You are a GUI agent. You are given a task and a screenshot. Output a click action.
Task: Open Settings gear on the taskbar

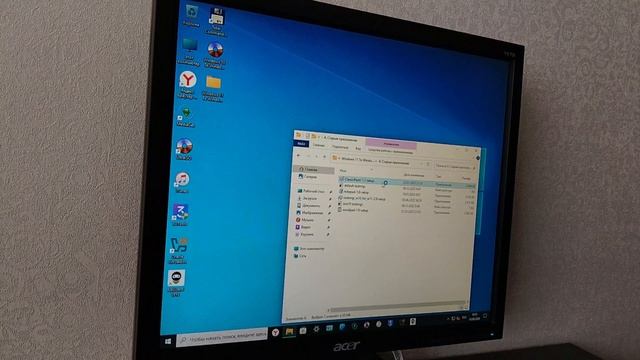click(x=316, y=329)
